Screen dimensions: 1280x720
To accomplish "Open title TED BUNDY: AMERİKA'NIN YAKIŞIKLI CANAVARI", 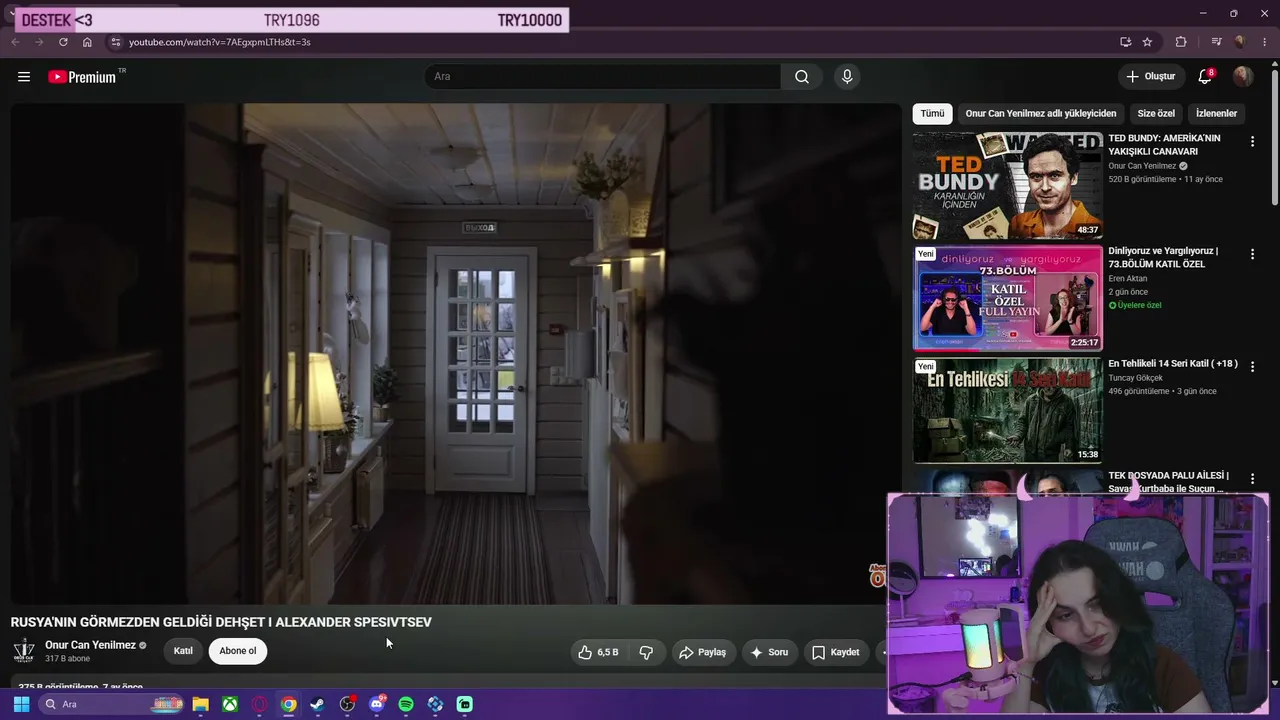I will pyautogui.click(x=1164, y=145).
